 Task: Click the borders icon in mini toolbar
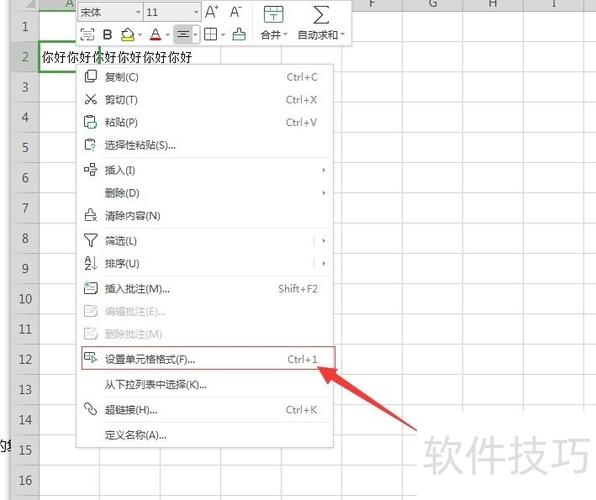(x=210, y=35)
